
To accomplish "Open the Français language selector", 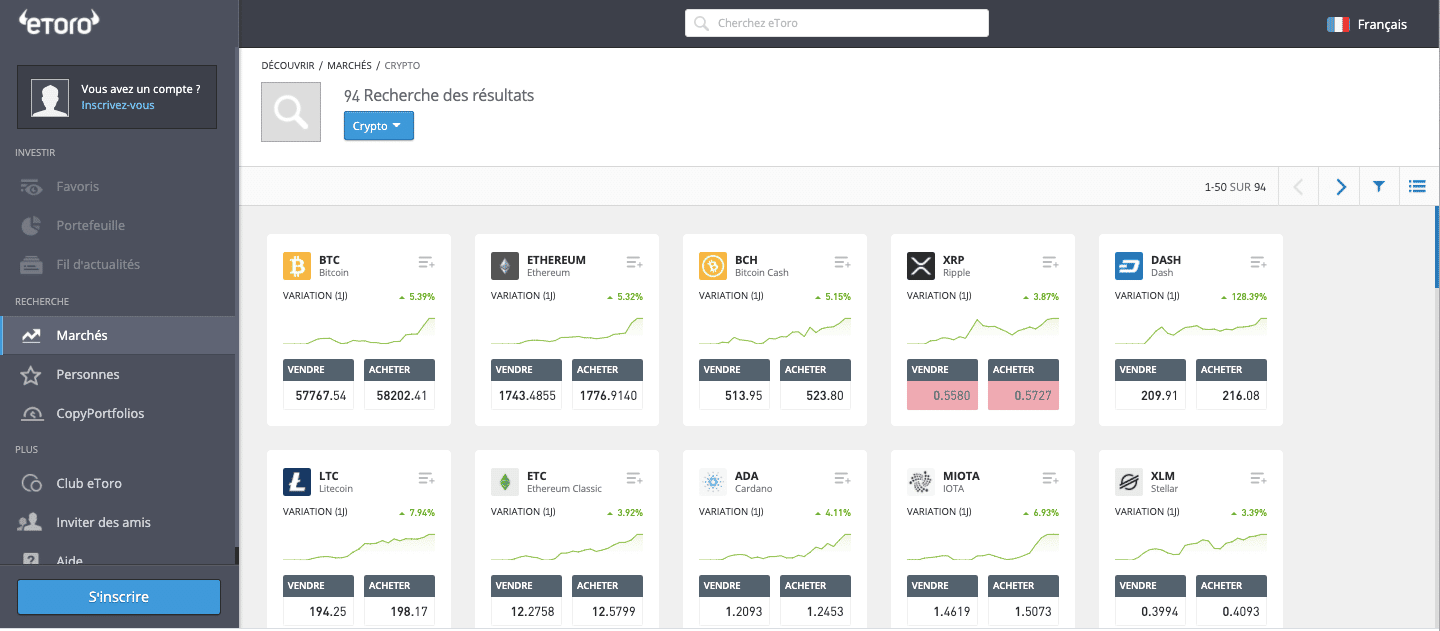I will coord(1367,24).
